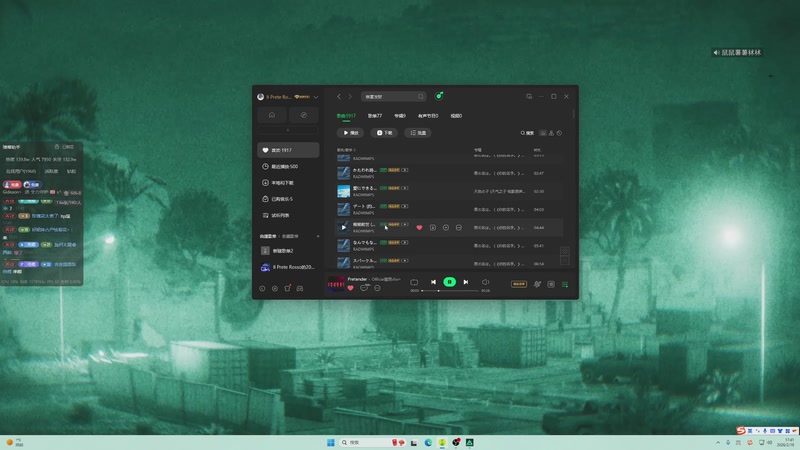The width and height of the screenshot is (800, 450).
Task: Go back with the left arrow
Action: point(339,96)
